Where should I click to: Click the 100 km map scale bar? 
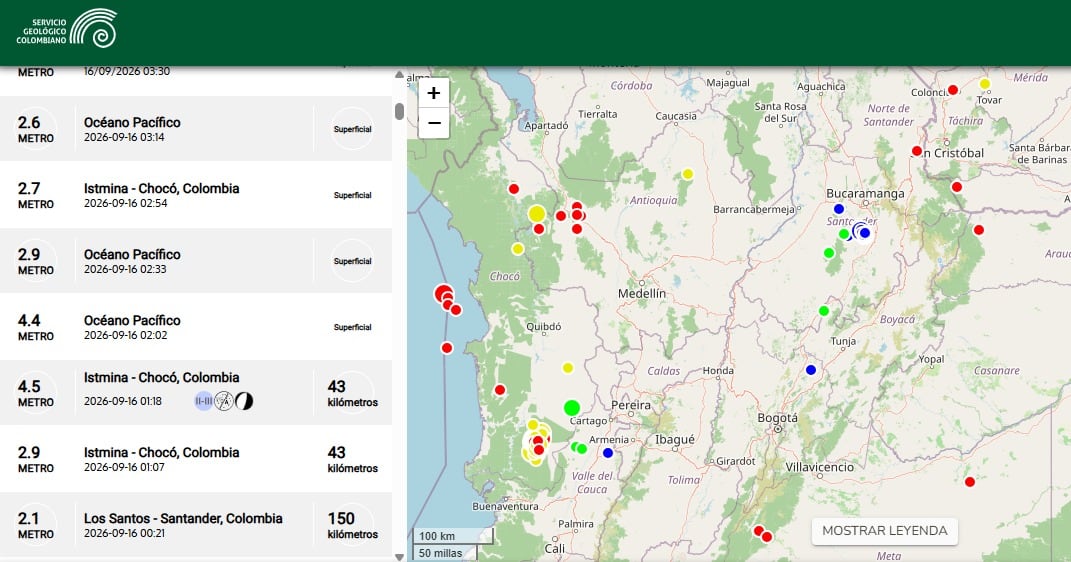(x=451, y=536)
